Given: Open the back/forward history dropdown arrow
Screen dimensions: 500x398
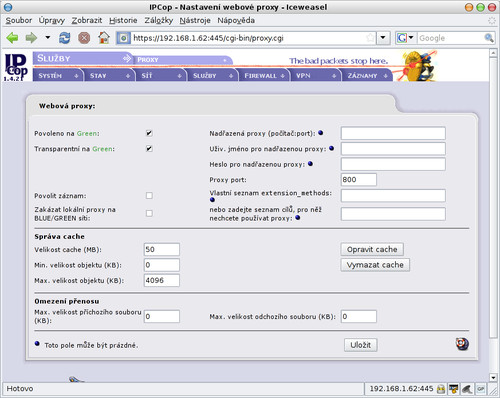Looking at the screenshot, I should pos(48,38).
